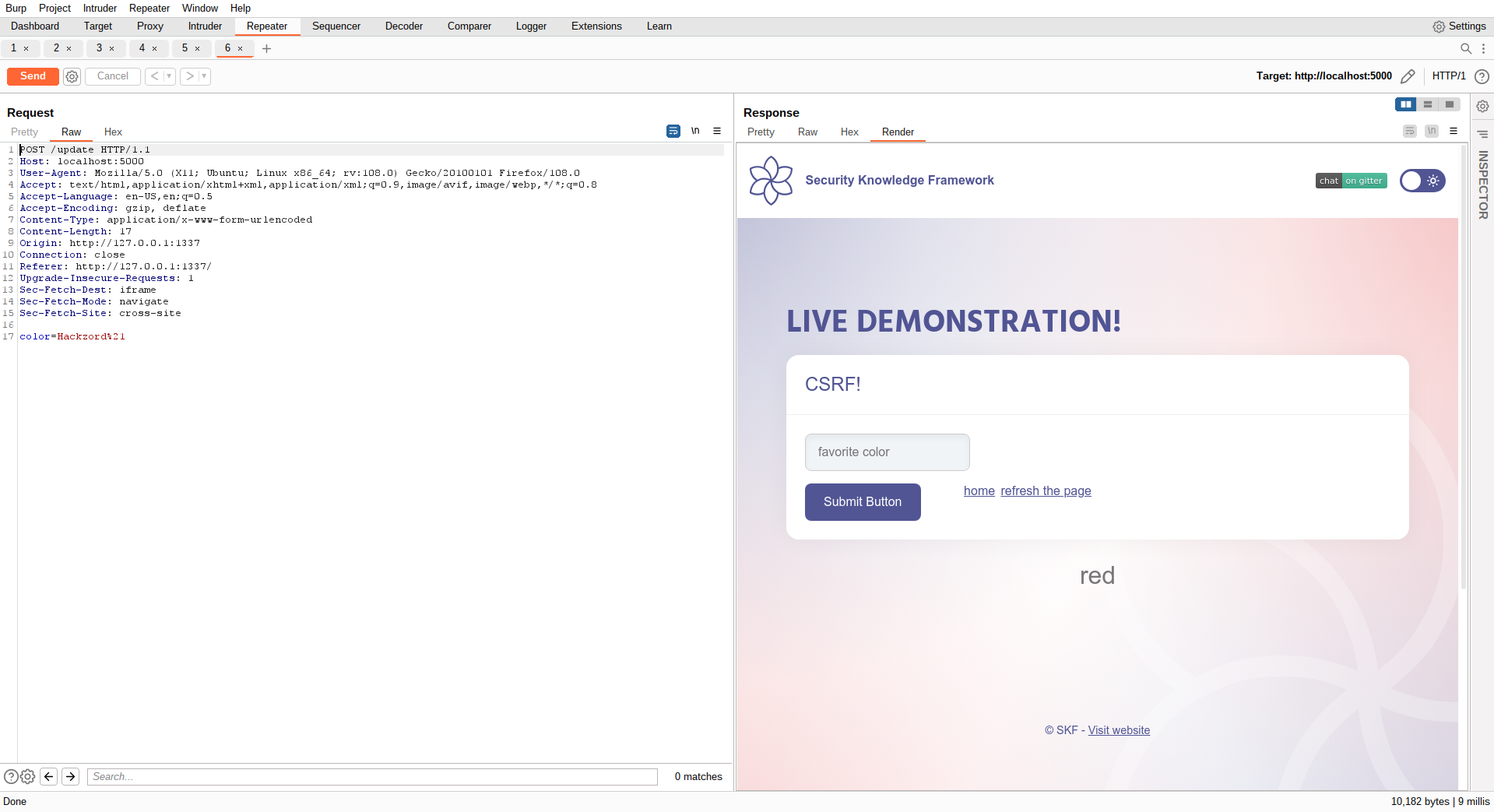Open request search settings gear icon
Image resolution: width=1494 pixels, height=812 pixels.
[28, 776]
